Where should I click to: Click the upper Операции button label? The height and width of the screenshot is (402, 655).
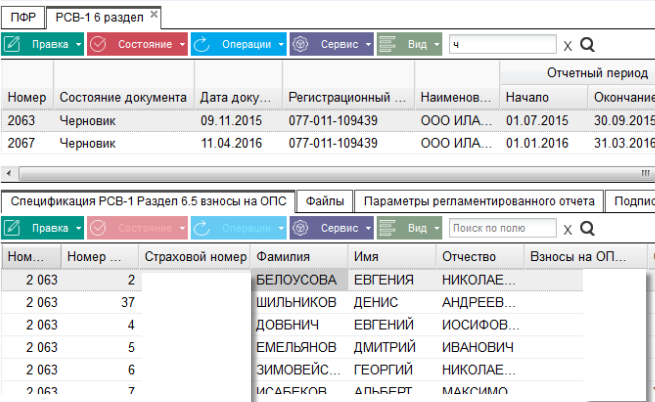coord(246,44)
